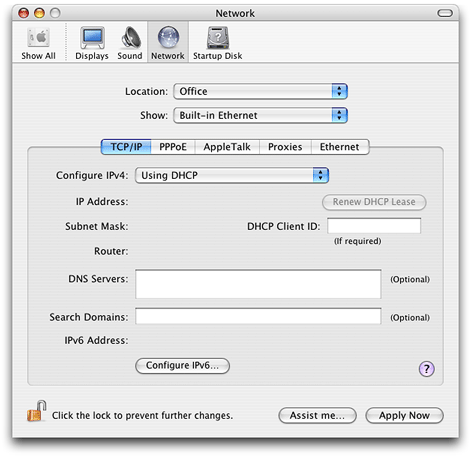Focus the DNS Servers text box

coord(258,284)
